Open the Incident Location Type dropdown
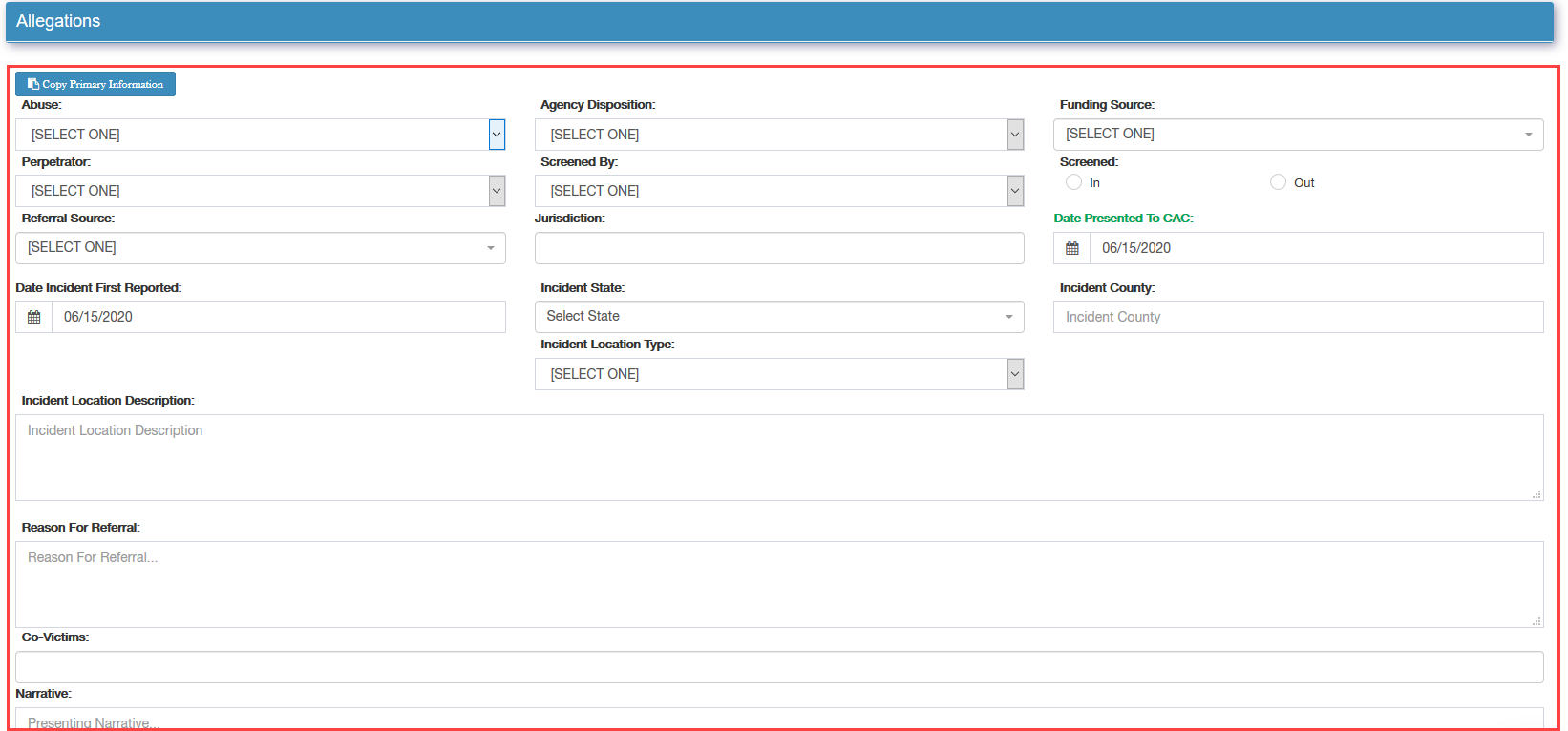This screenshot has width=1568, height=731. coord(779,374)
